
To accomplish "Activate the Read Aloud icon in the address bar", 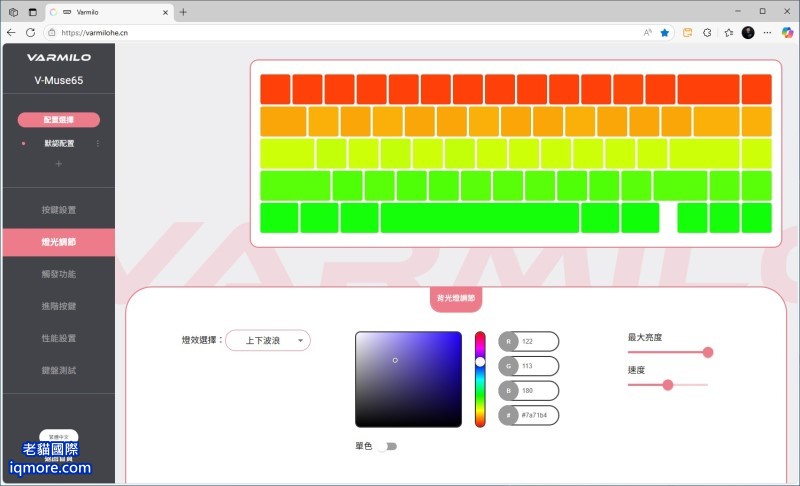I will pyautogui.click(x=647, y=33).
